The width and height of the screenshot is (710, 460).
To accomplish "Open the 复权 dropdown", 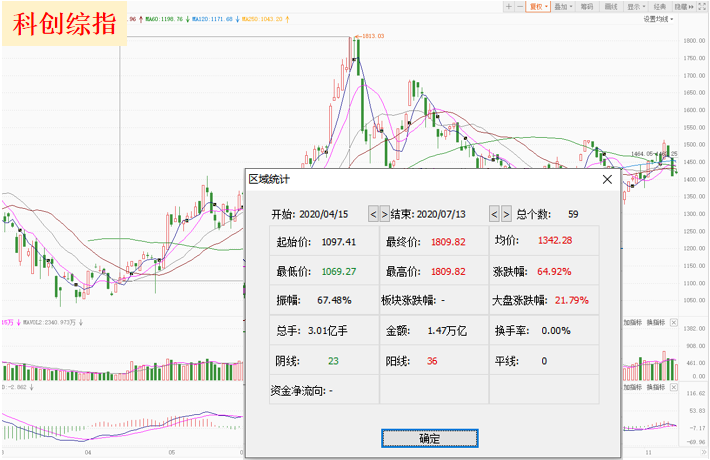I will (538, 6).
